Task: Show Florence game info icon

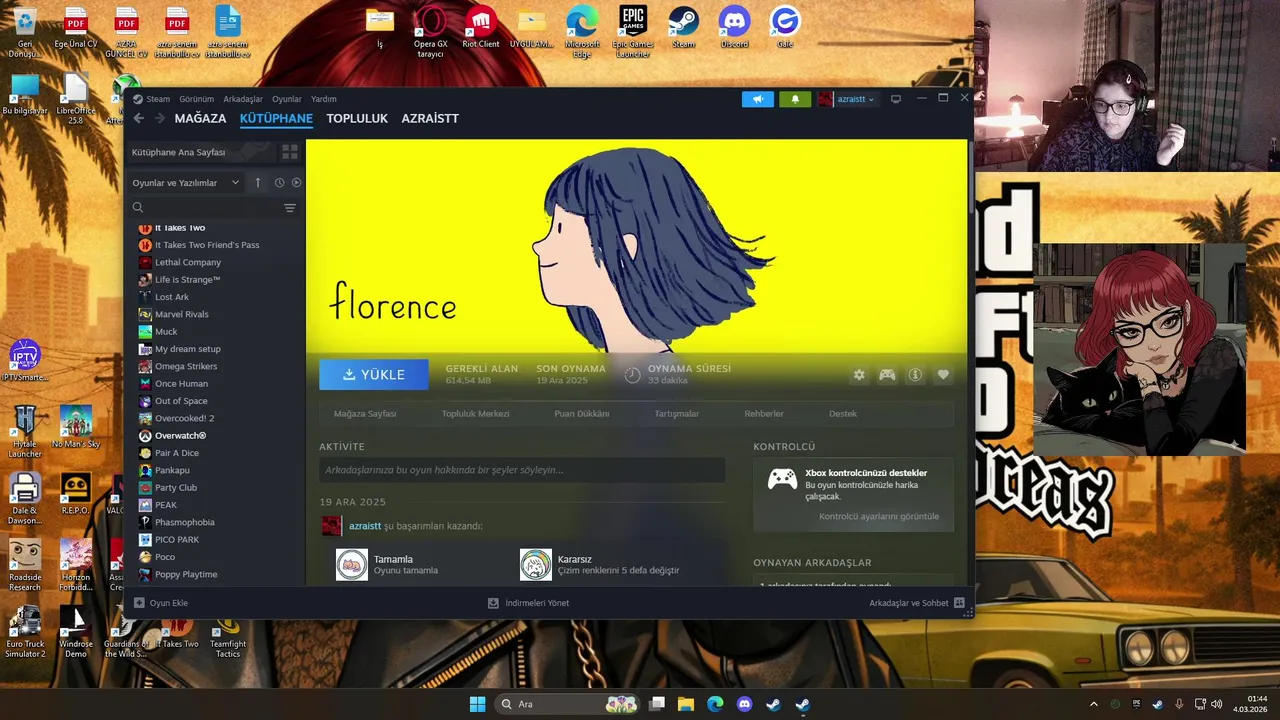Action: pyautogui.click(x=915, y=375)
